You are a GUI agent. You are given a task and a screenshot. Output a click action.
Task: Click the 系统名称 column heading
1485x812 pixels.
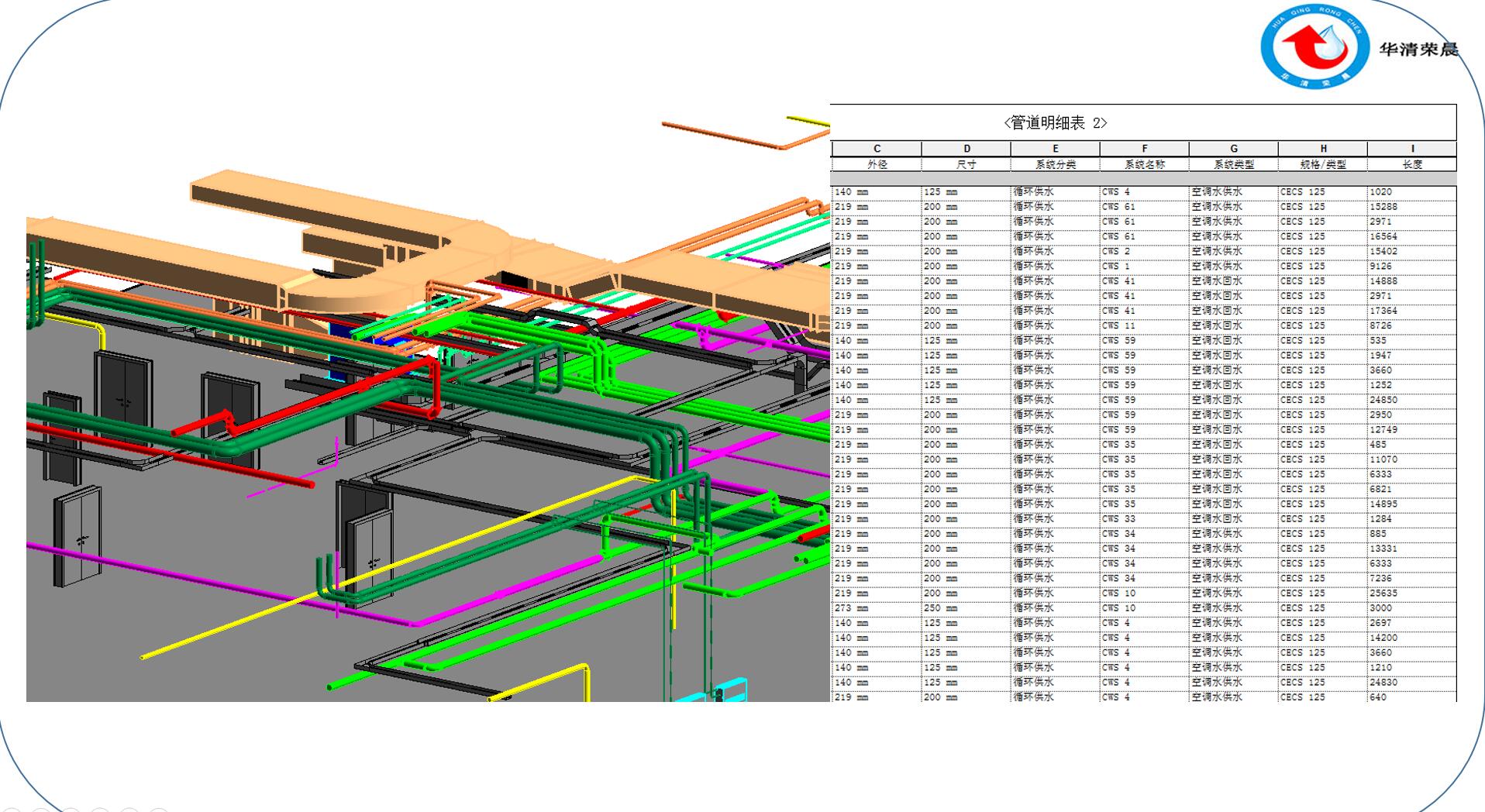[x=1145, y=164]
